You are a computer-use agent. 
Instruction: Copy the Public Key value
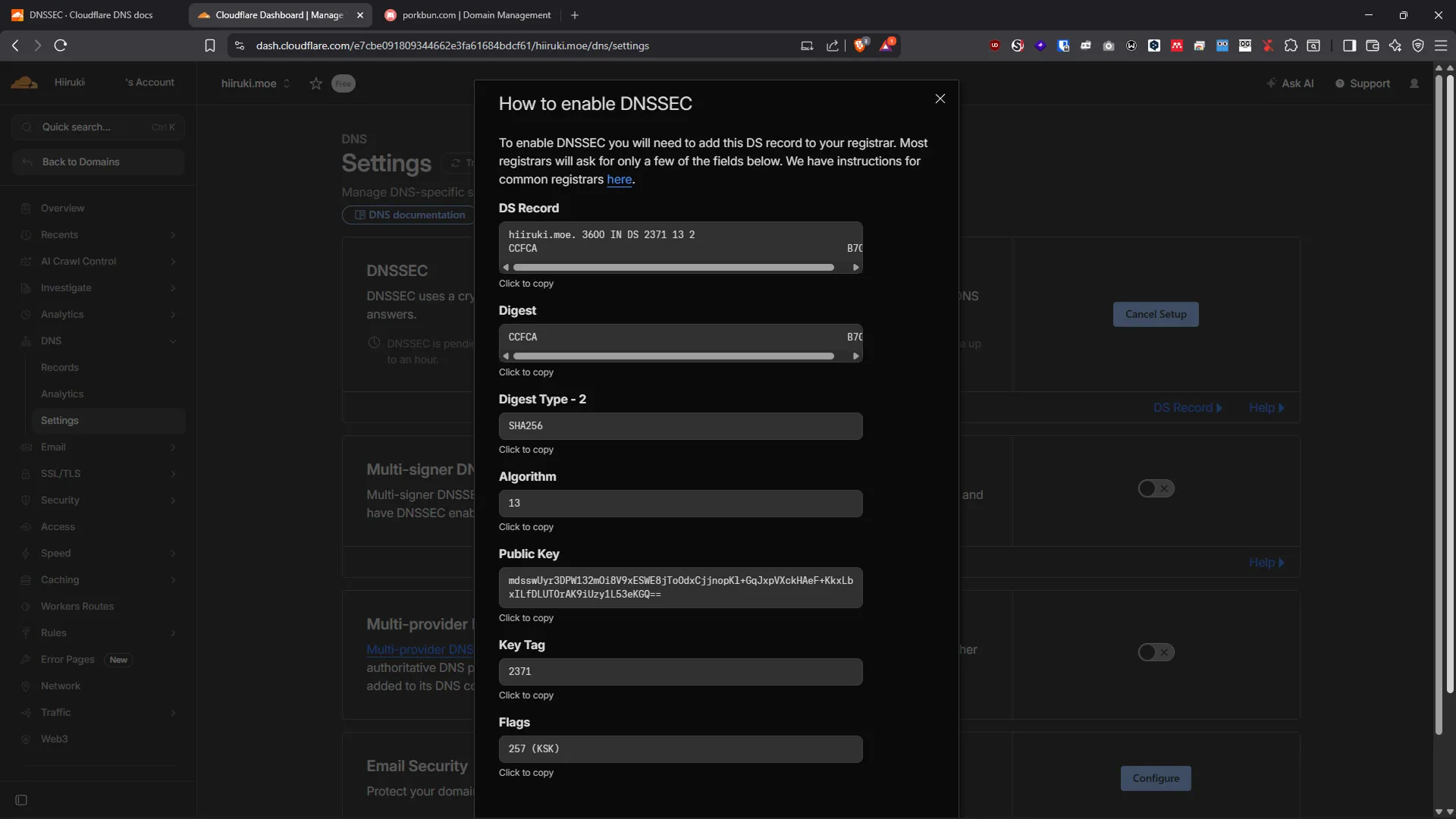click(680, 588)
